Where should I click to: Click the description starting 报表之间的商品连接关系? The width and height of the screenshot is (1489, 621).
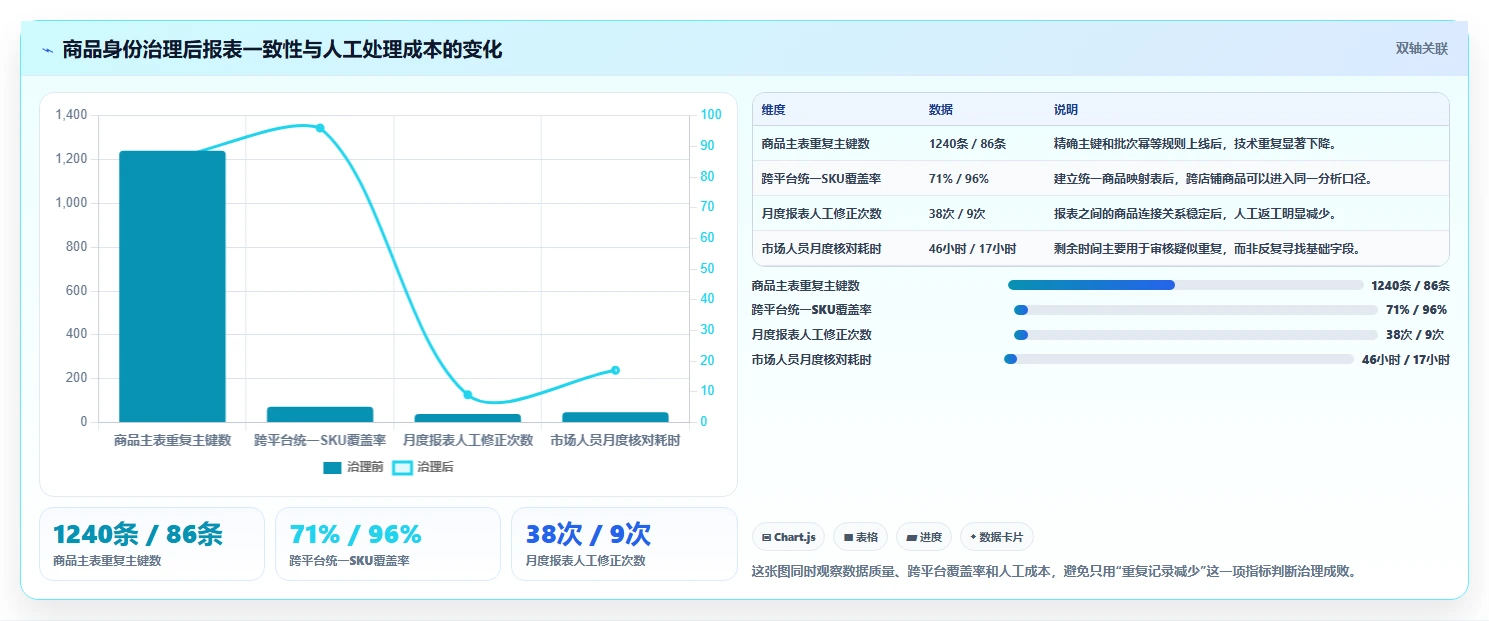click(x=1195, y=214)
